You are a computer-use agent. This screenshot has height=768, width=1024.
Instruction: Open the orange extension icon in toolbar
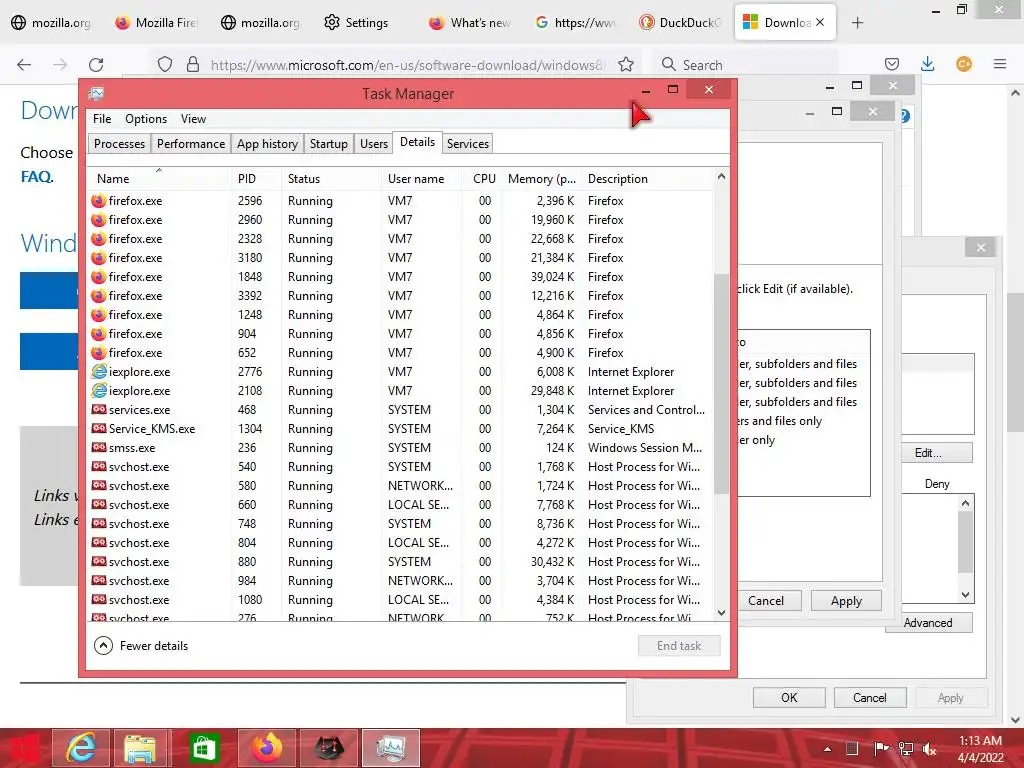(x=963, y=64)
